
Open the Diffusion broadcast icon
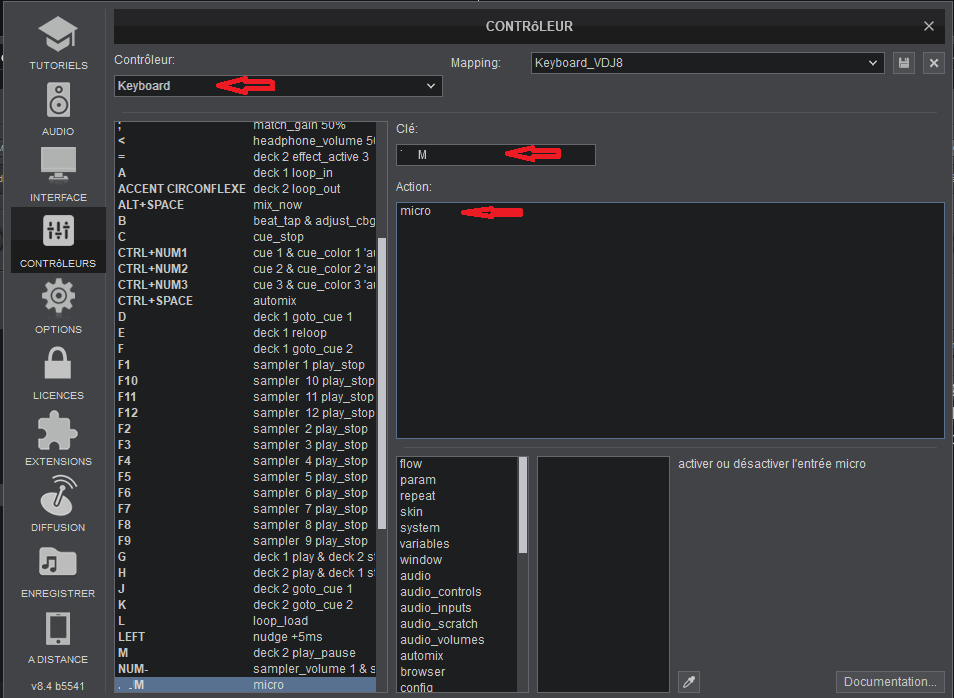pos(57,496)
